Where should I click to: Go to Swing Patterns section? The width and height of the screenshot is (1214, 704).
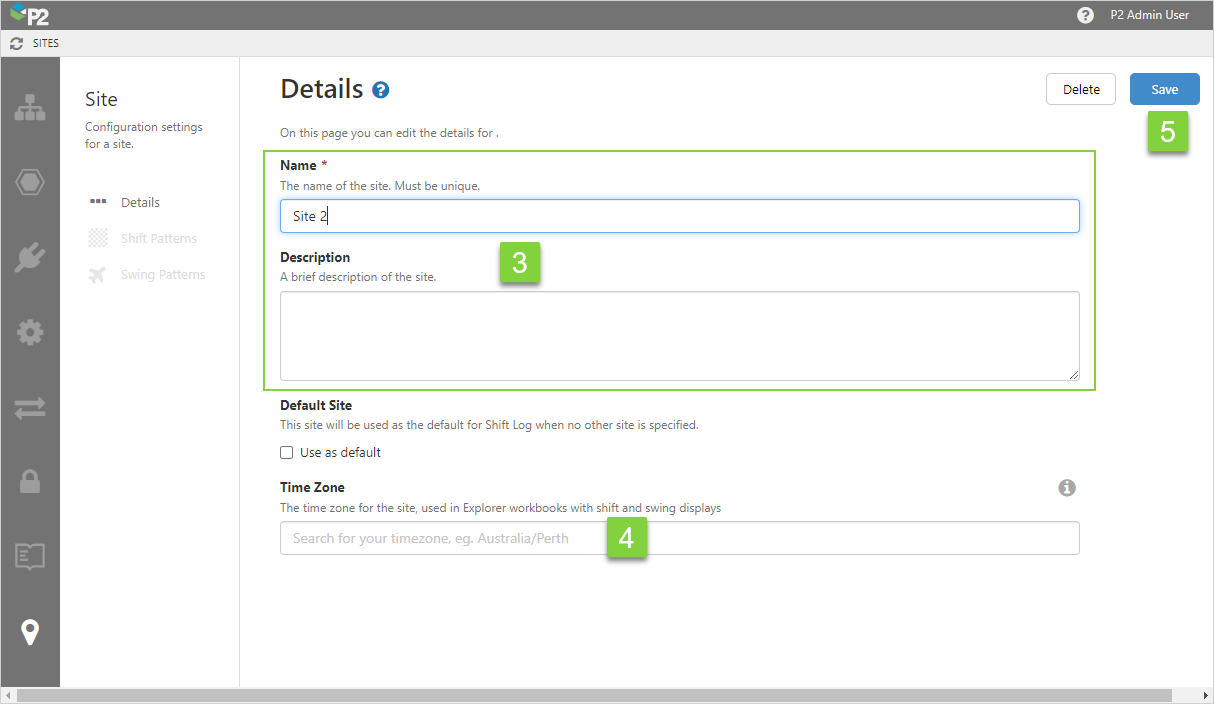(162, 274)
